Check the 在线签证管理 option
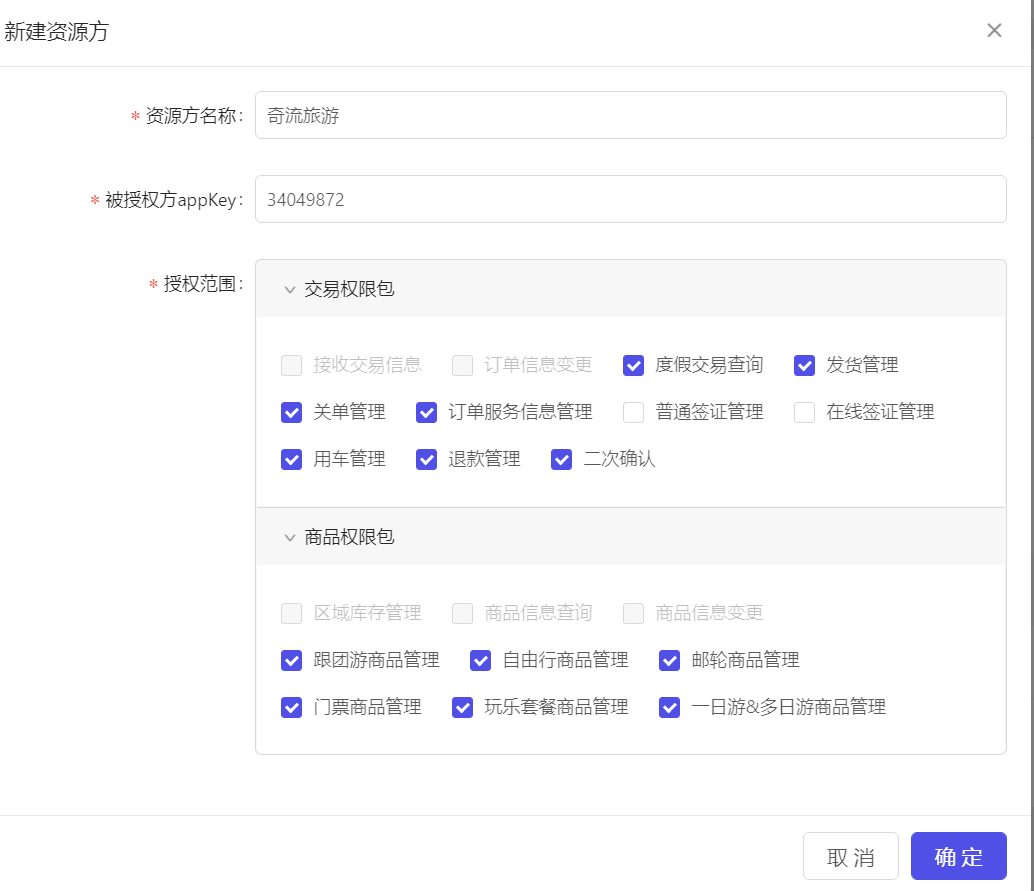Screen dimensions: 1034x891 click(805, 412)
